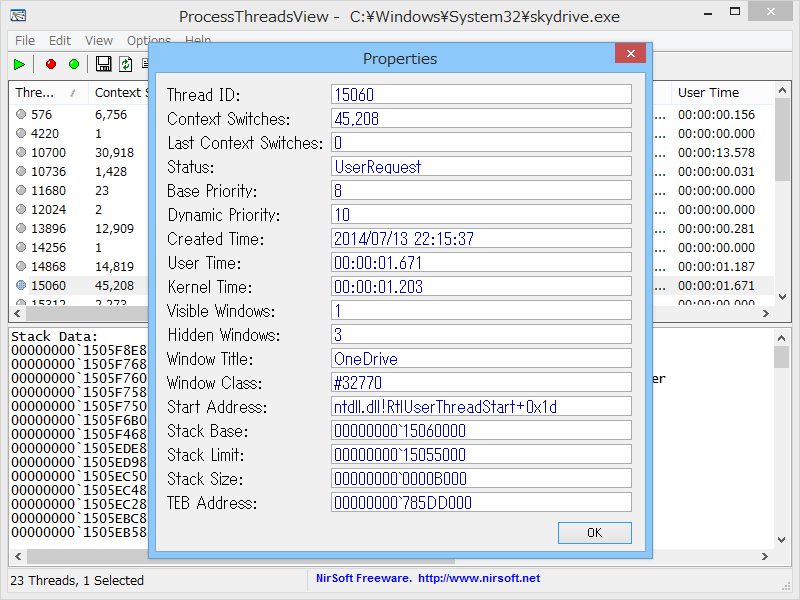Click thread list scroll right arrow

click(x=765, y=313)
